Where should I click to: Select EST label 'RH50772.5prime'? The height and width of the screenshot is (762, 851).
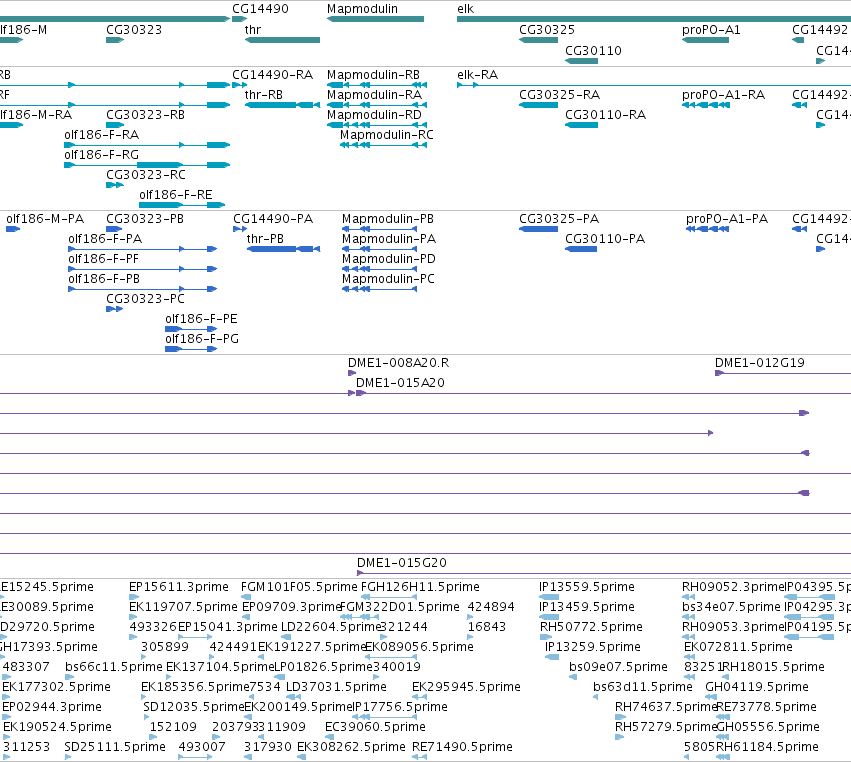[x=591, y=627]
